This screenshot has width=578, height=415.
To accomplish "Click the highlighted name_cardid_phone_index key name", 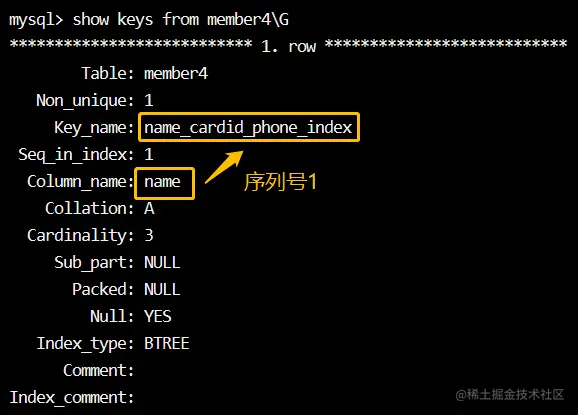I will pyautogui.click(x=249, y=128).
